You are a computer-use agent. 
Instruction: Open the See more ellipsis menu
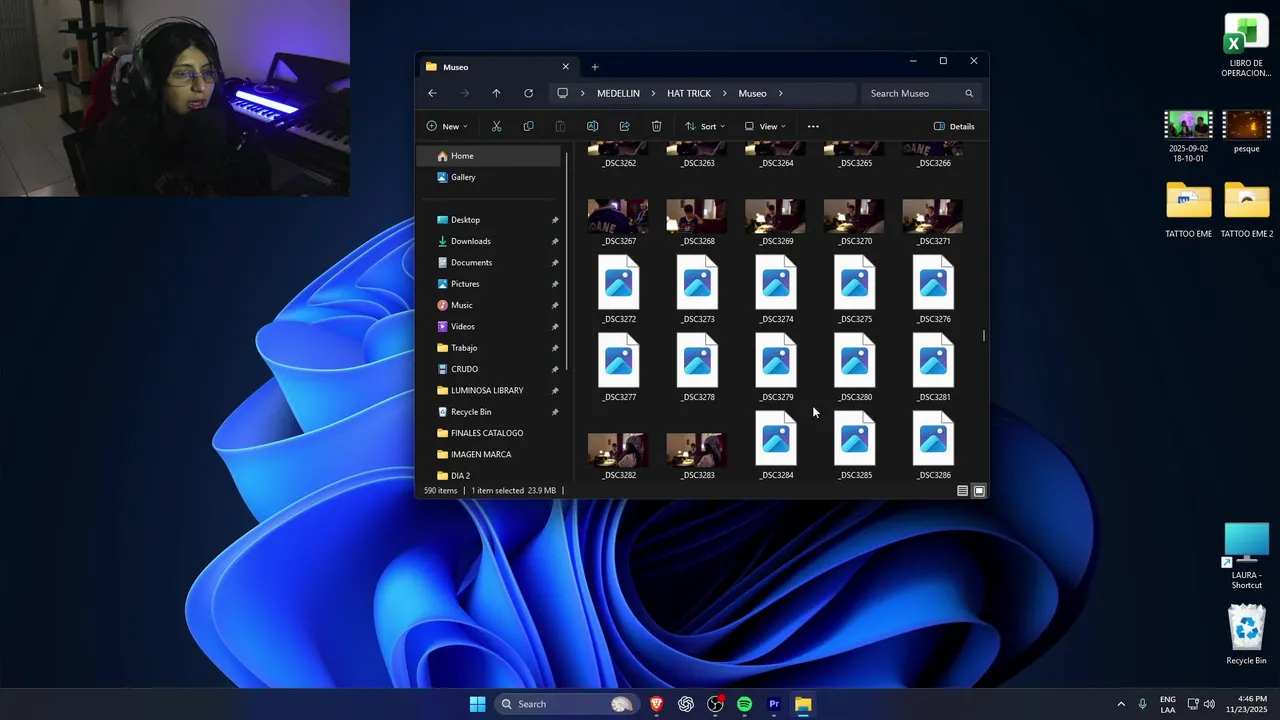click(x=813, y=126)
